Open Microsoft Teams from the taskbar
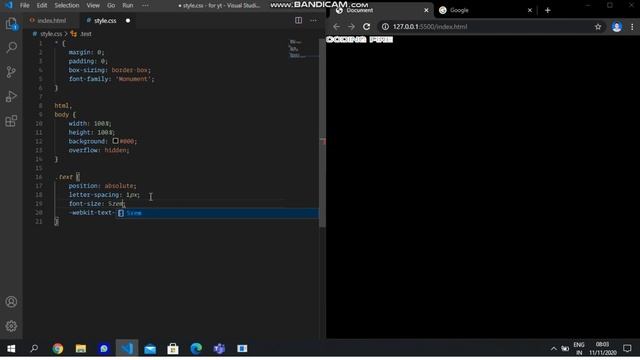This screenshot has width=640, height=360. (219, 349)
